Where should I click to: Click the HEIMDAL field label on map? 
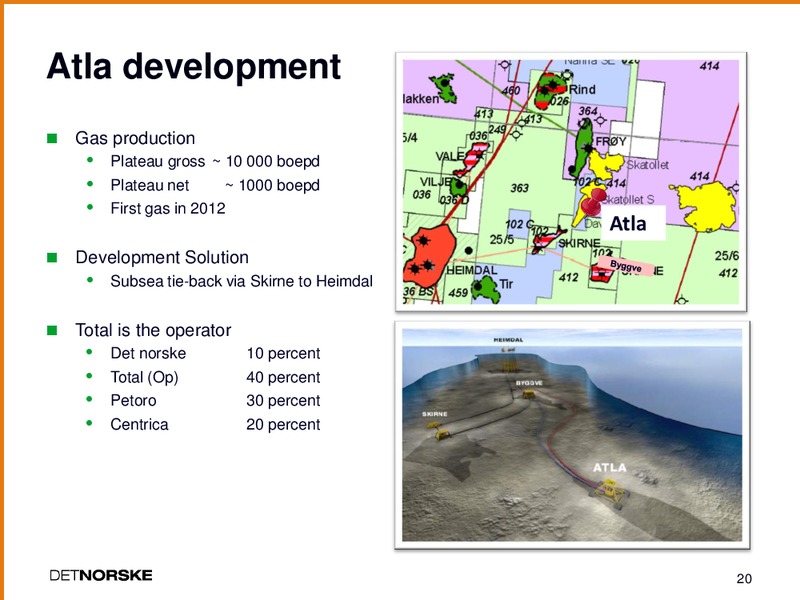pos(471,270)
